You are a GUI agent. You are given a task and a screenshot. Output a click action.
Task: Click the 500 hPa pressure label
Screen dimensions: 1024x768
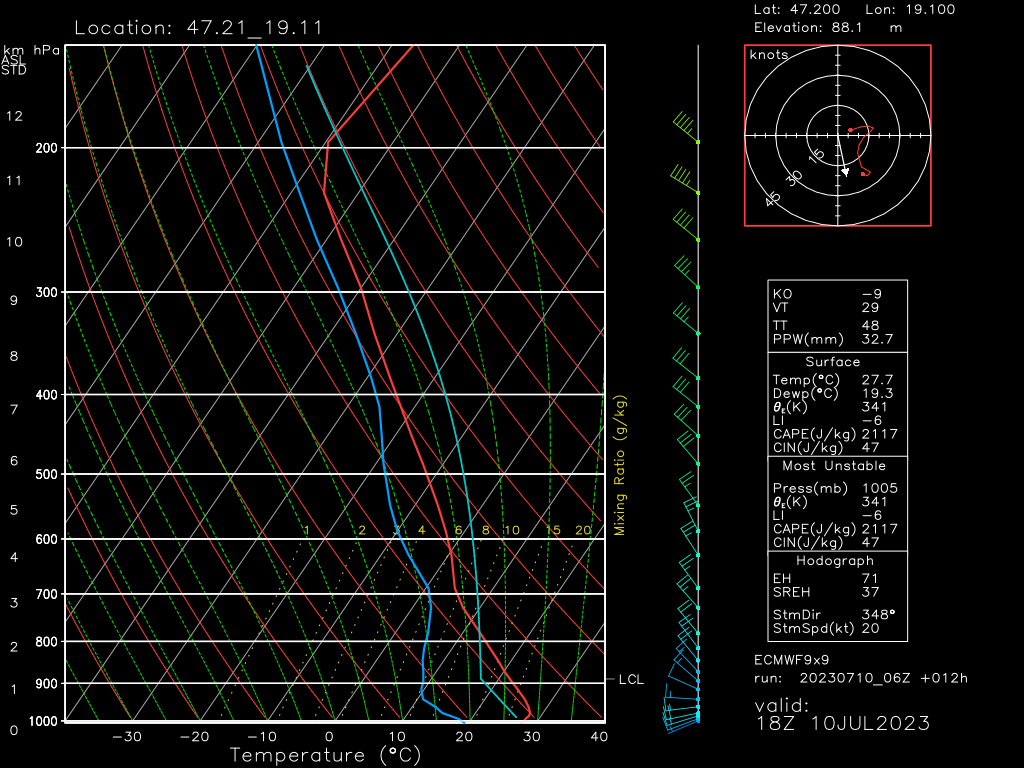(46, 474)
